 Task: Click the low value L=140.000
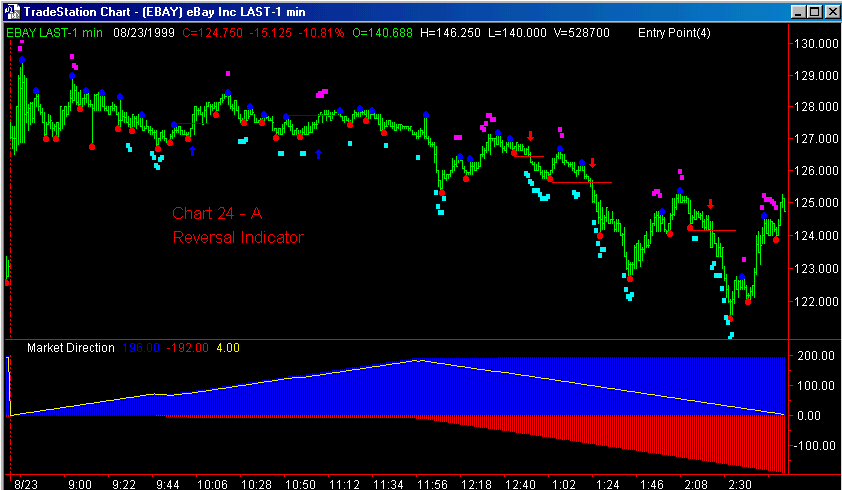[x=517, y=33]
